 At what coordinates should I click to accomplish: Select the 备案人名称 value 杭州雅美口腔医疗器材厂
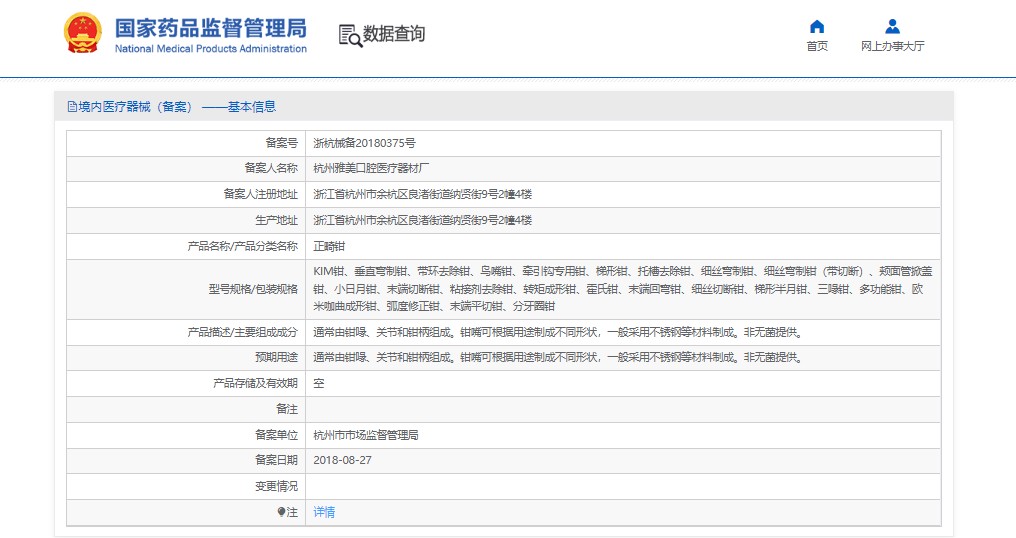372,168
